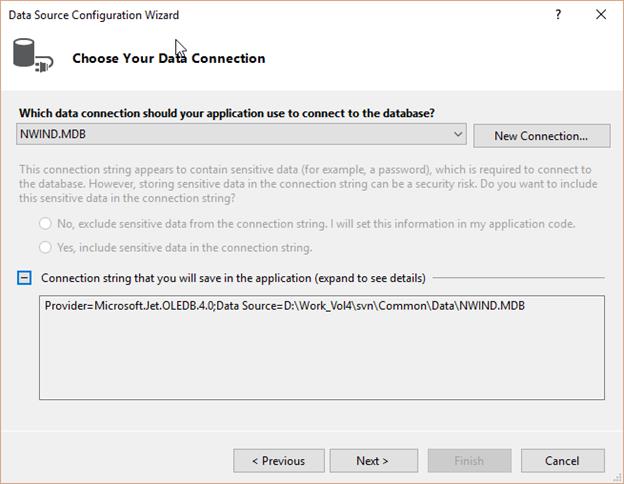Viewport: 624px width, 484px height.
Task: Open the New Connection... dialog
Action: point(541,136)
